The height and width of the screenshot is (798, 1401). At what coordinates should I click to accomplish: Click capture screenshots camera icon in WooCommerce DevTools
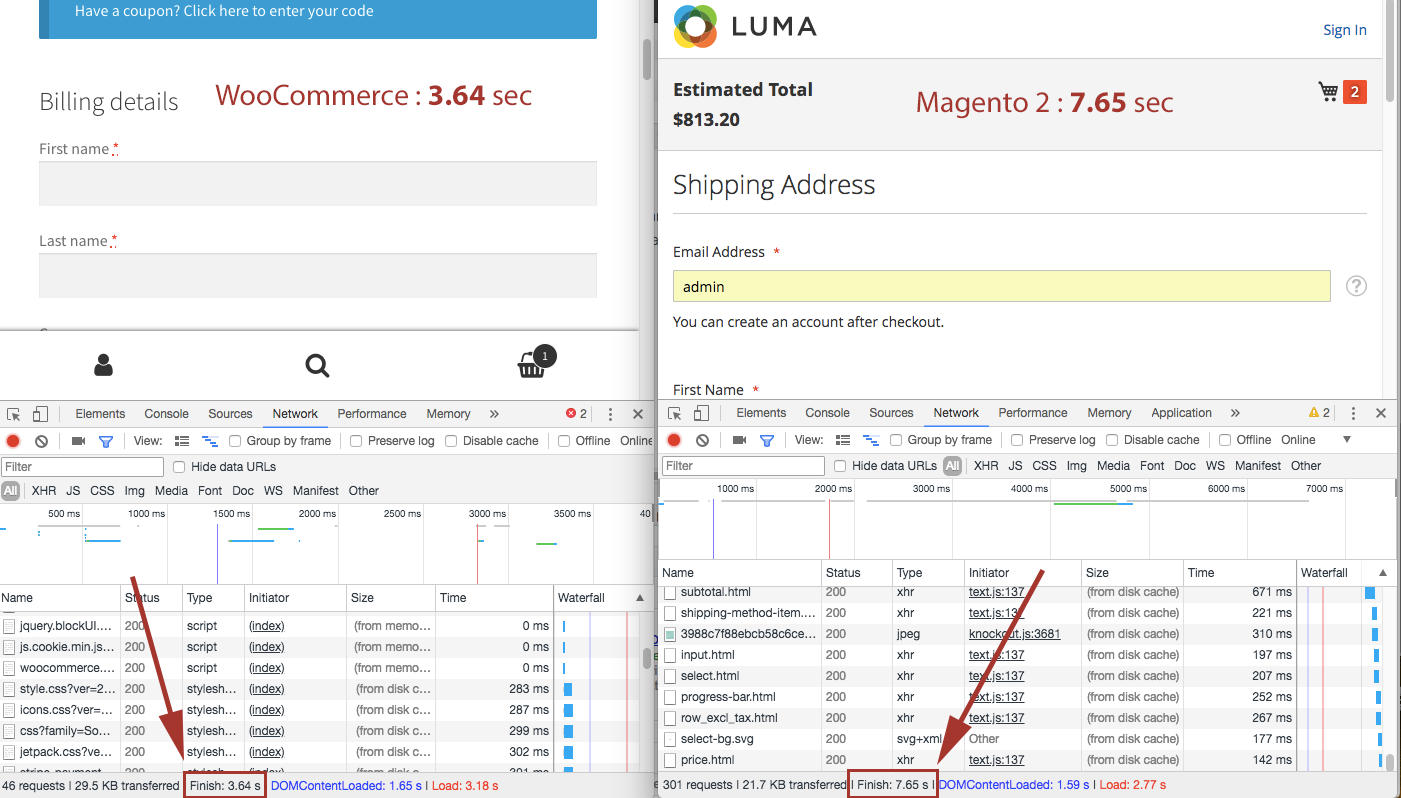click(x=78, y=441)
